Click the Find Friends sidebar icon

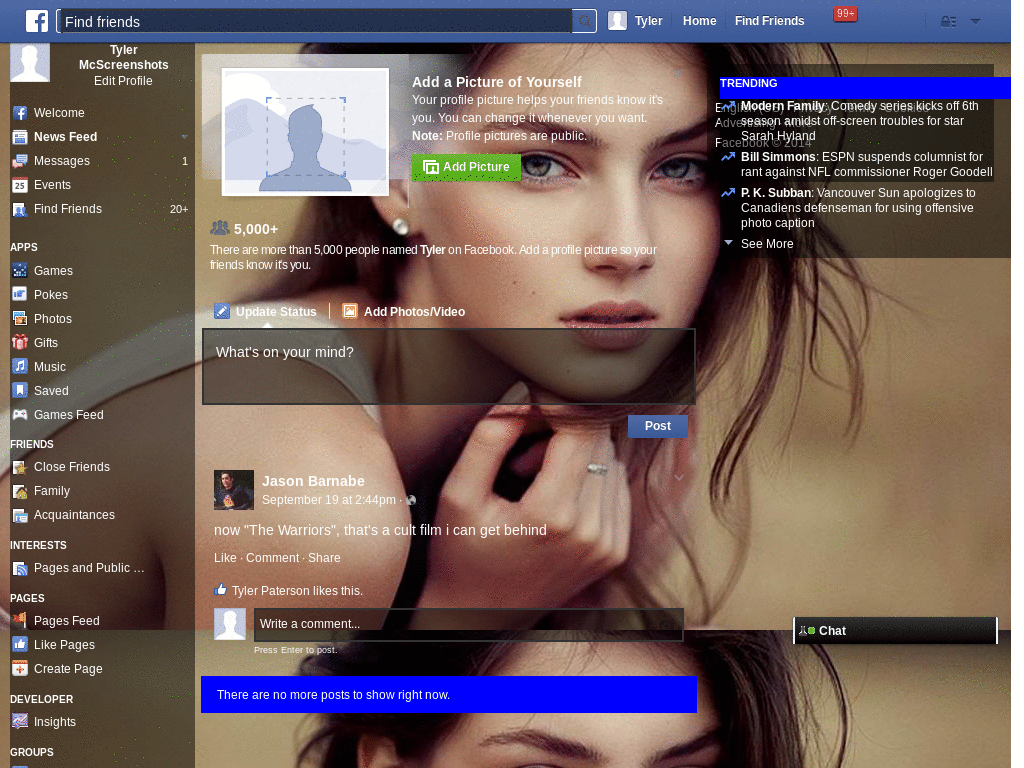coord(20,210)
